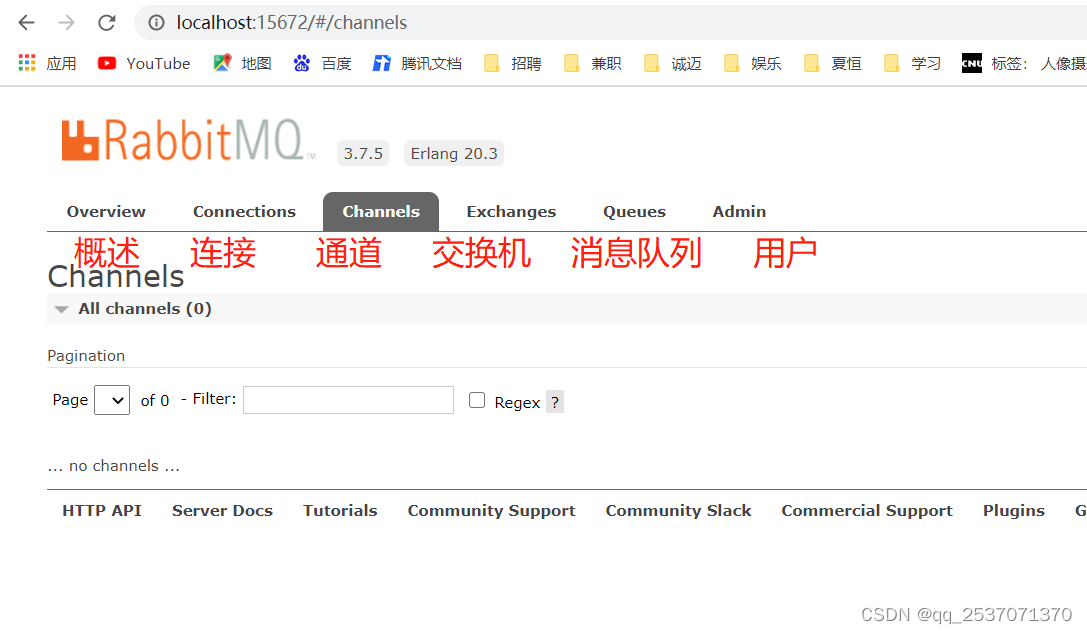Open the 百度 bookmark
This screenshot has width=1087, height=634.
tap(333, 62)
